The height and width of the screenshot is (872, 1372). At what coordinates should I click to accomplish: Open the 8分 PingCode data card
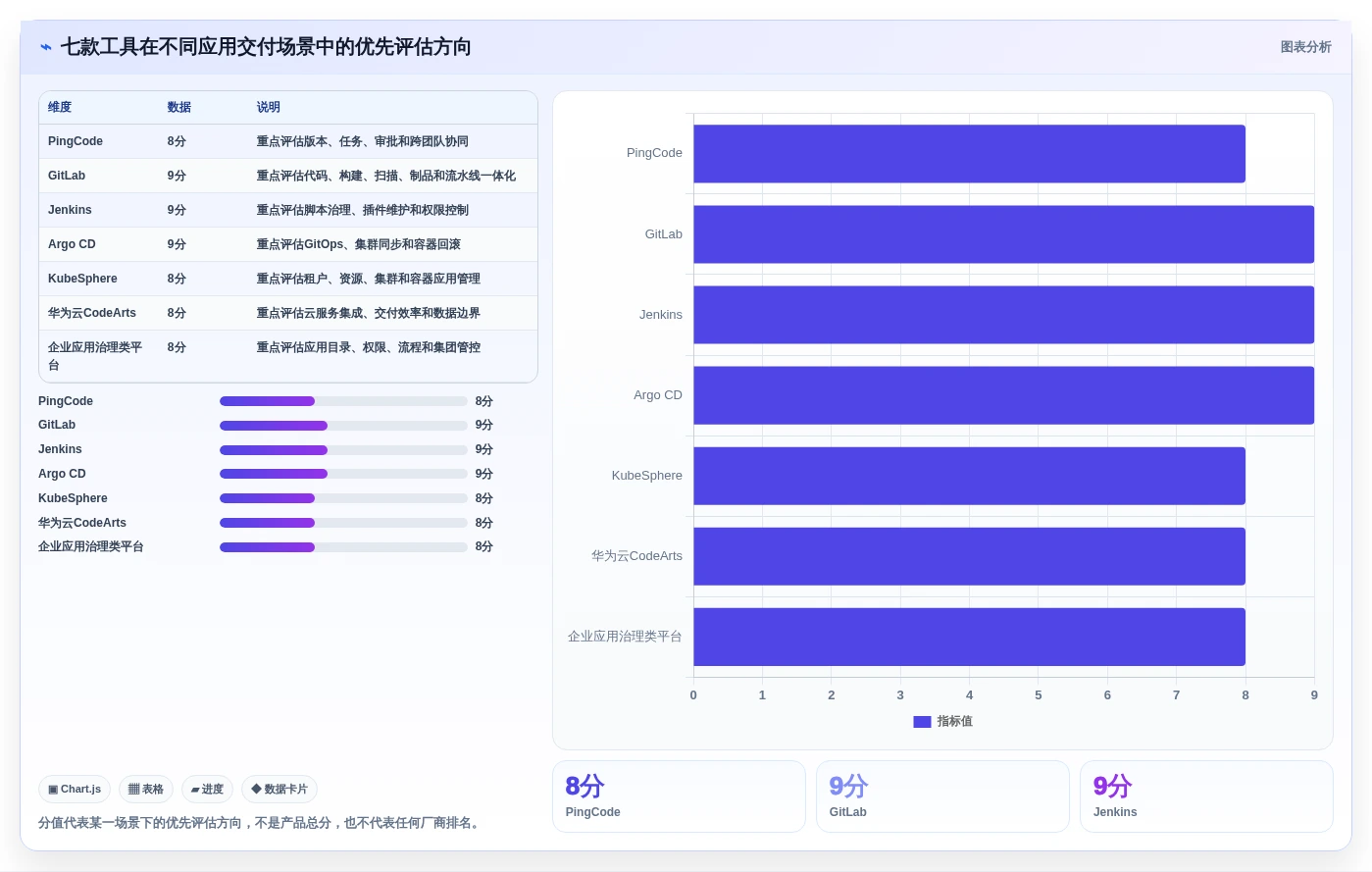(679, 796)
